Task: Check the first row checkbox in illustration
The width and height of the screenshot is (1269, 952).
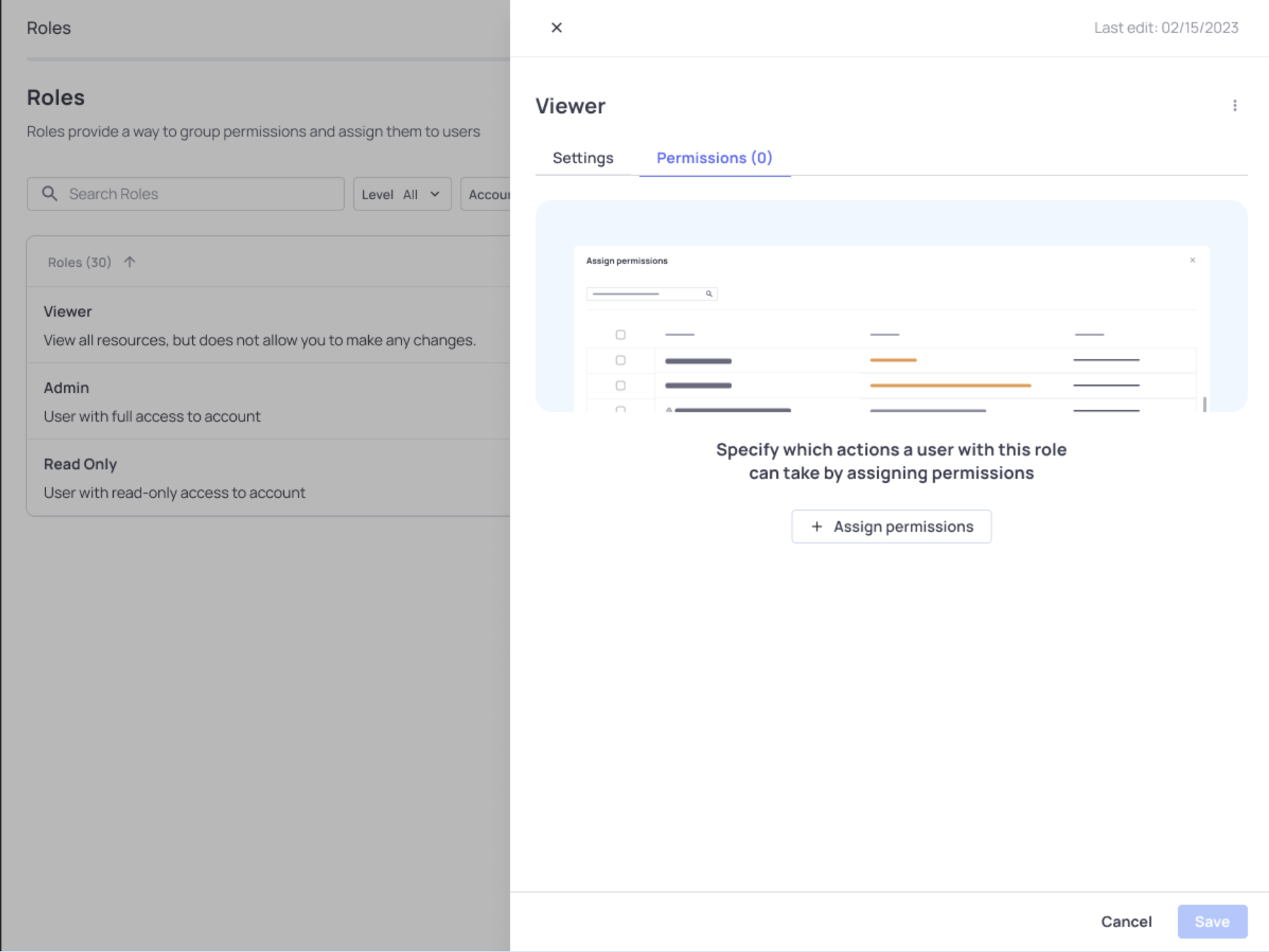Action: point(620,360)
